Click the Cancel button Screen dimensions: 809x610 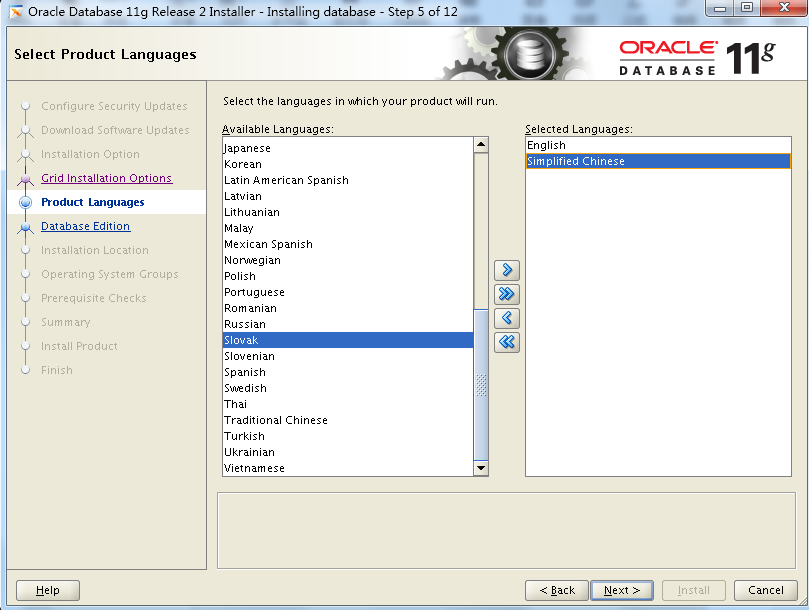(766, 590)
